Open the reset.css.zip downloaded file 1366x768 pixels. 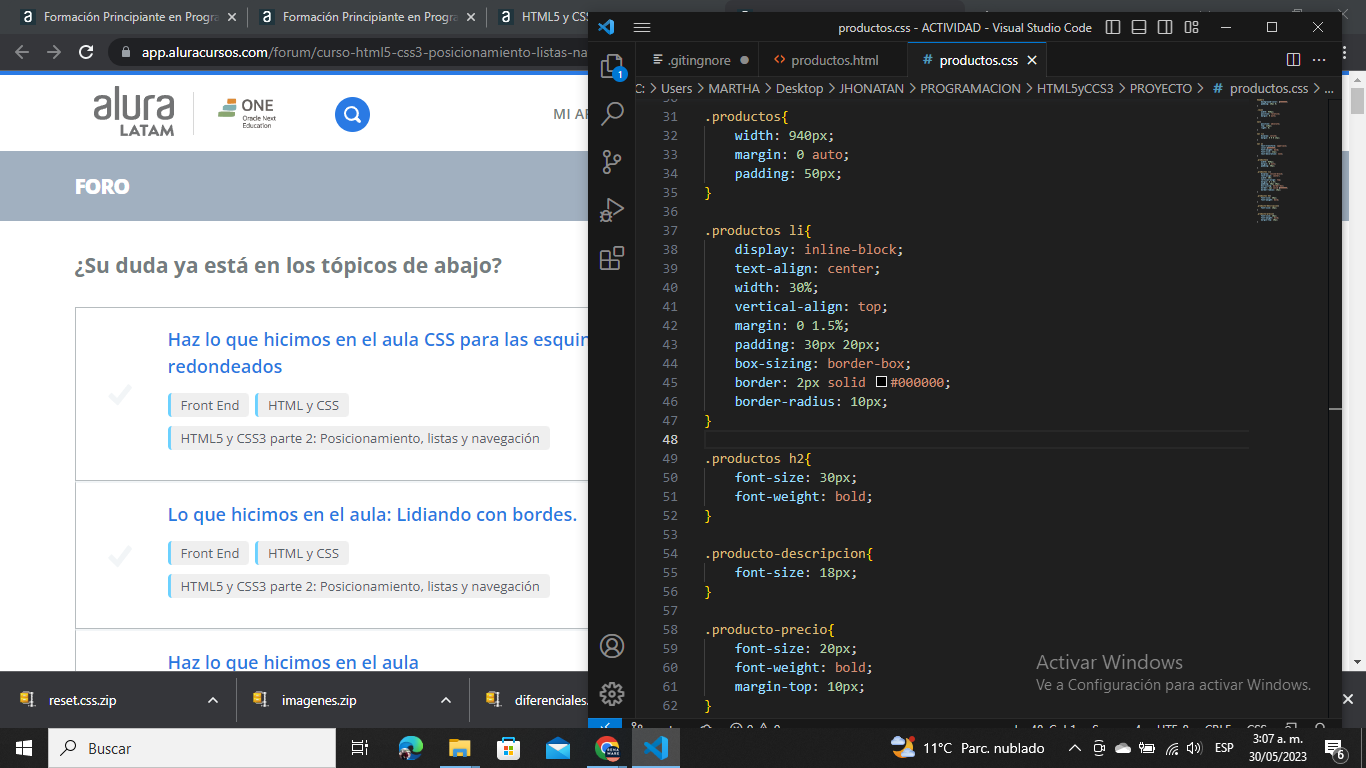[82, 700]
